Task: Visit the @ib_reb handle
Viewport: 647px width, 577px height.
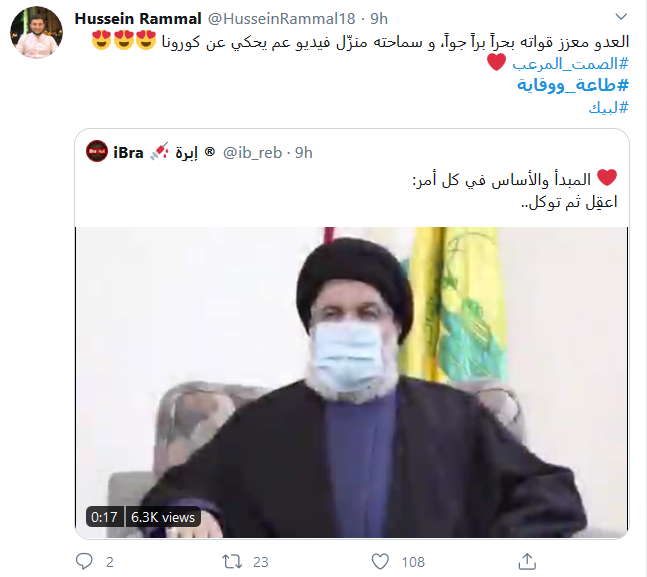Action: click(252, 153)
